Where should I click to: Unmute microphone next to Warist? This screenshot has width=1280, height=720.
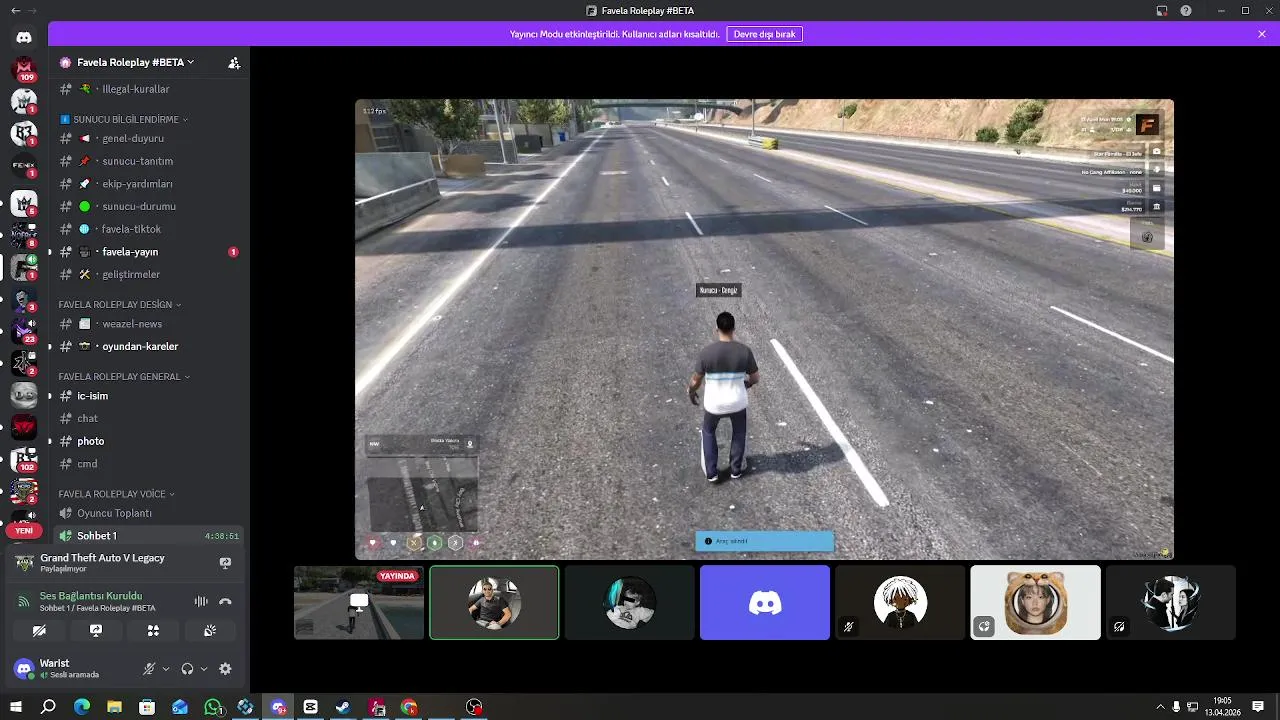tap(149, 669)
